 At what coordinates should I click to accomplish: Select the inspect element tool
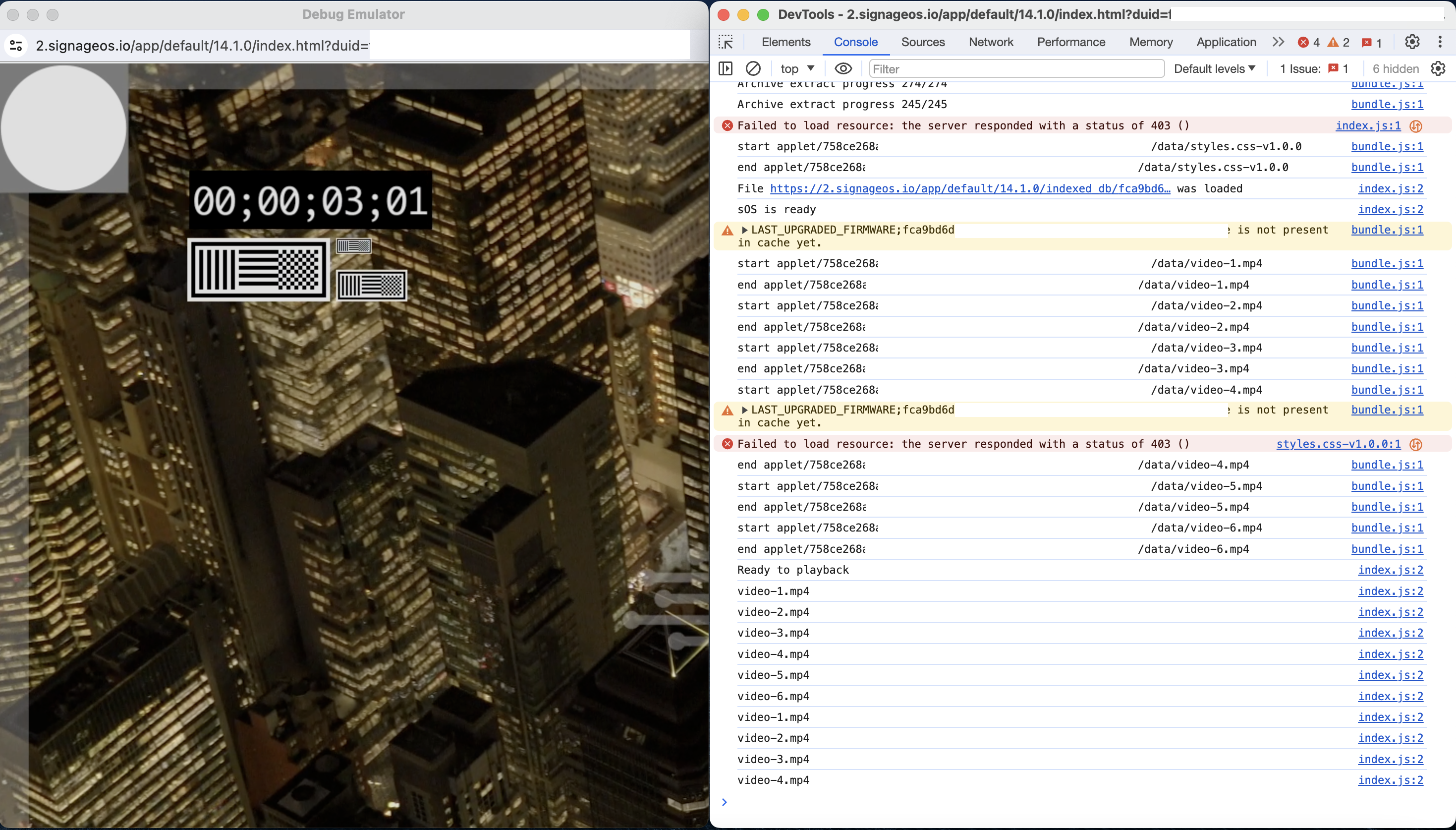point(727,42)
